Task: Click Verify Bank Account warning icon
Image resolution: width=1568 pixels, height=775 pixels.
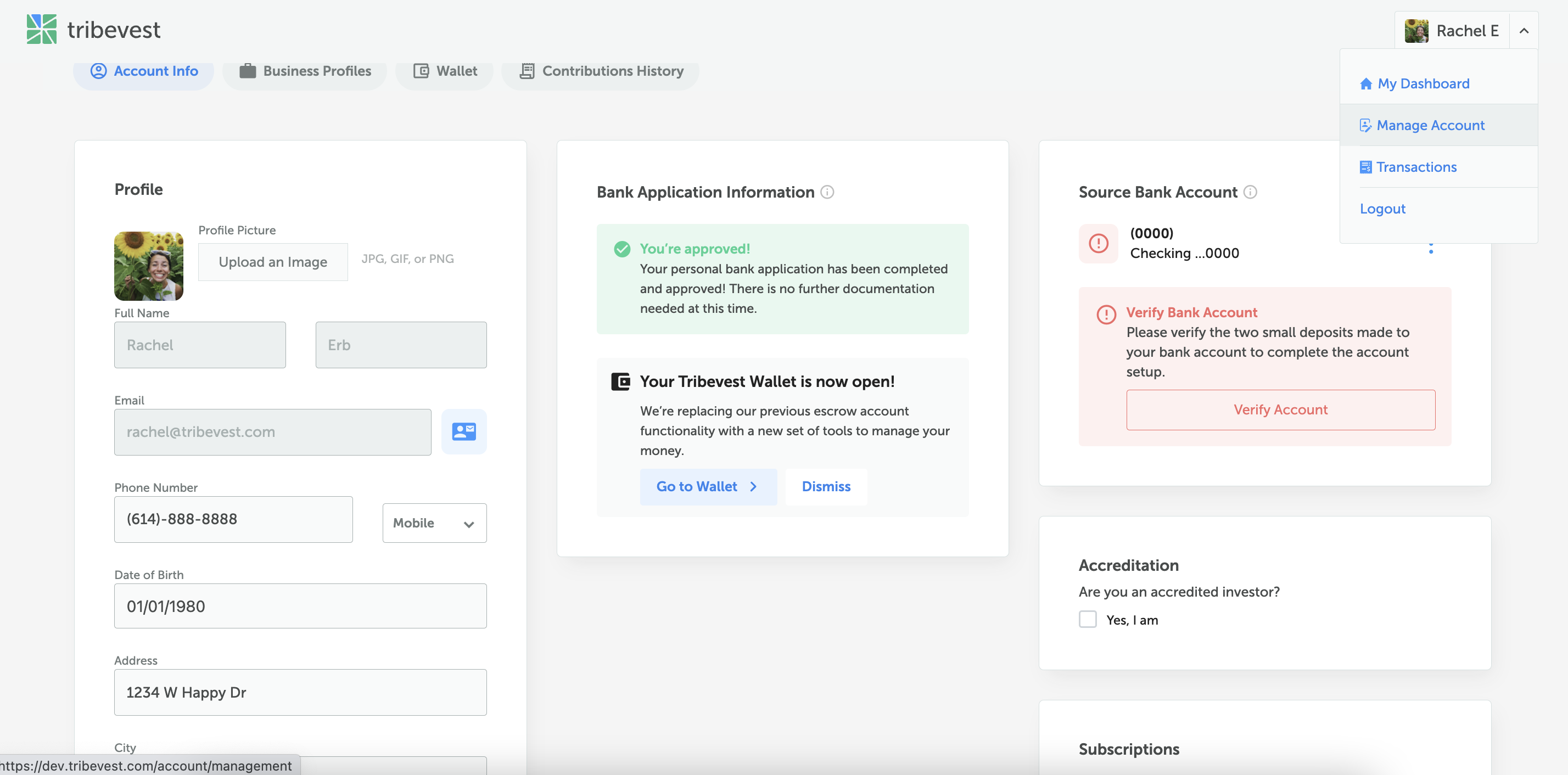Action: pos(1106,315)
